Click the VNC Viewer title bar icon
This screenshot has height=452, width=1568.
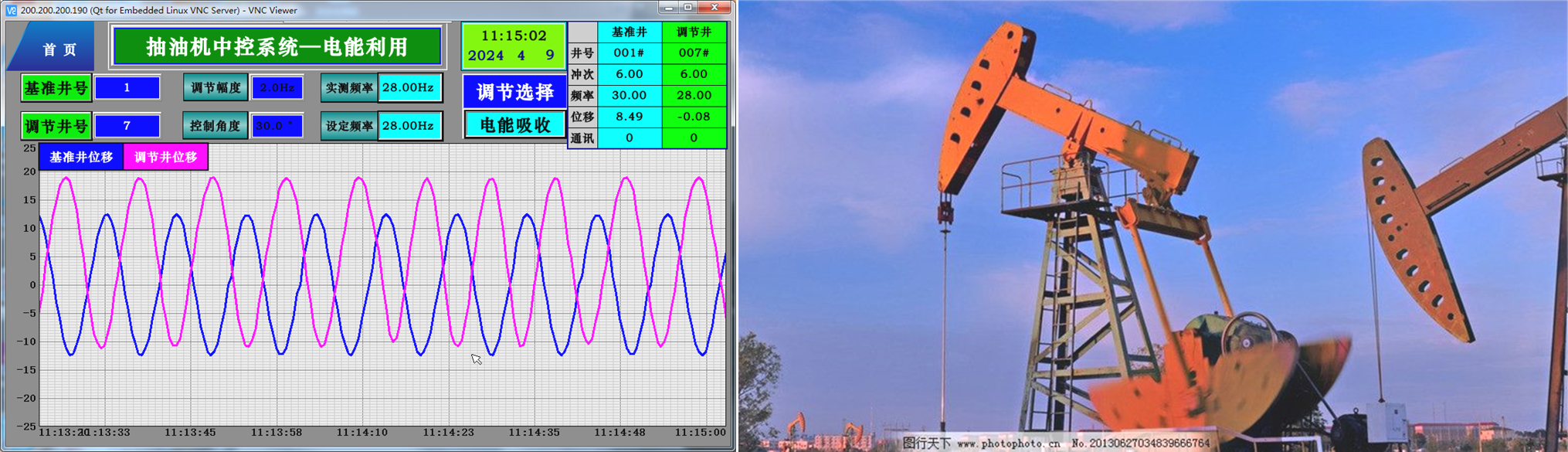(11, 10)
